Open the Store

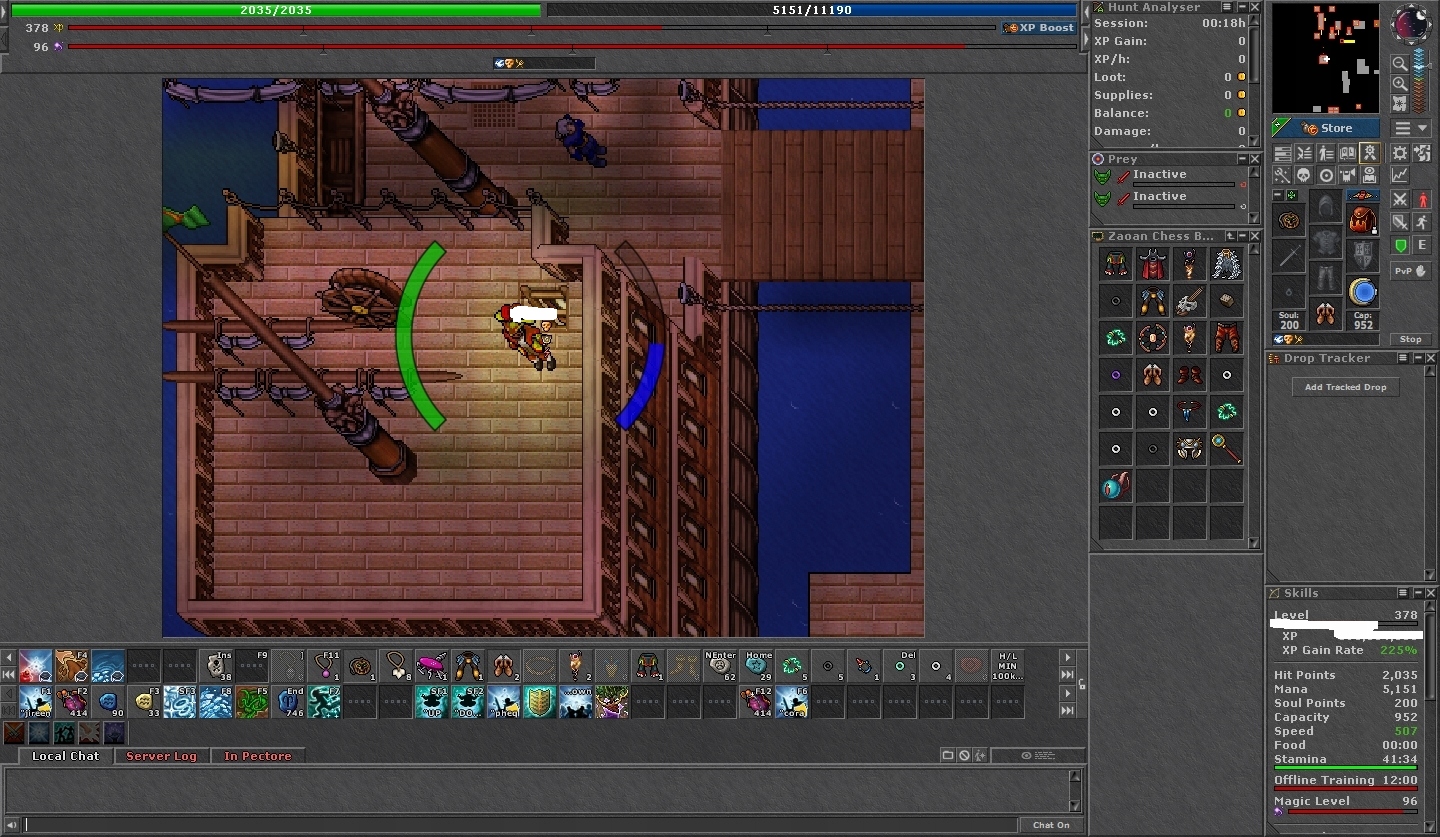(1326, 128)
